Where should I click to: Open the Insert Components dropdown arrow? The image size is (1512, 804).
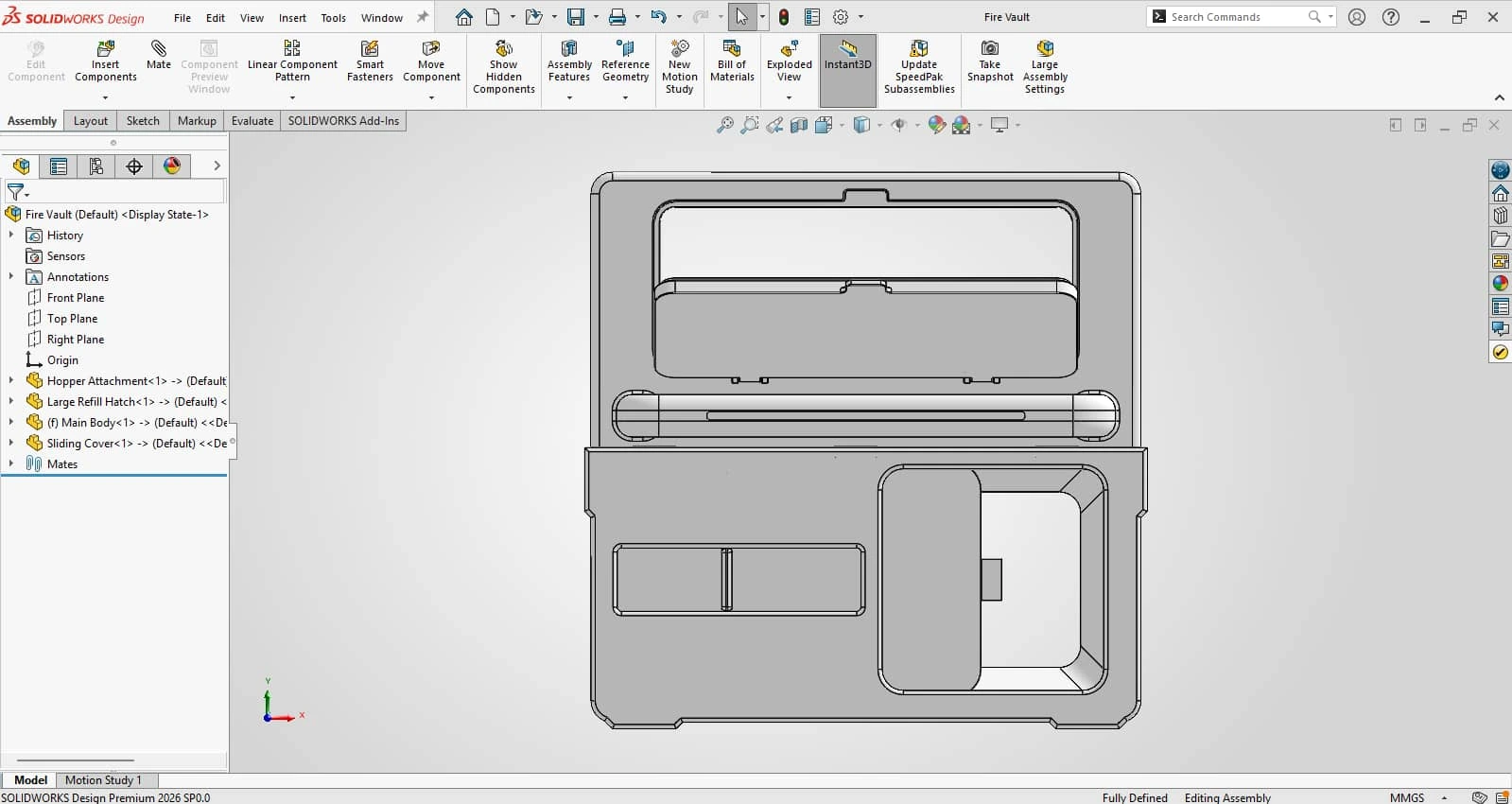click(x=105, y=97)
